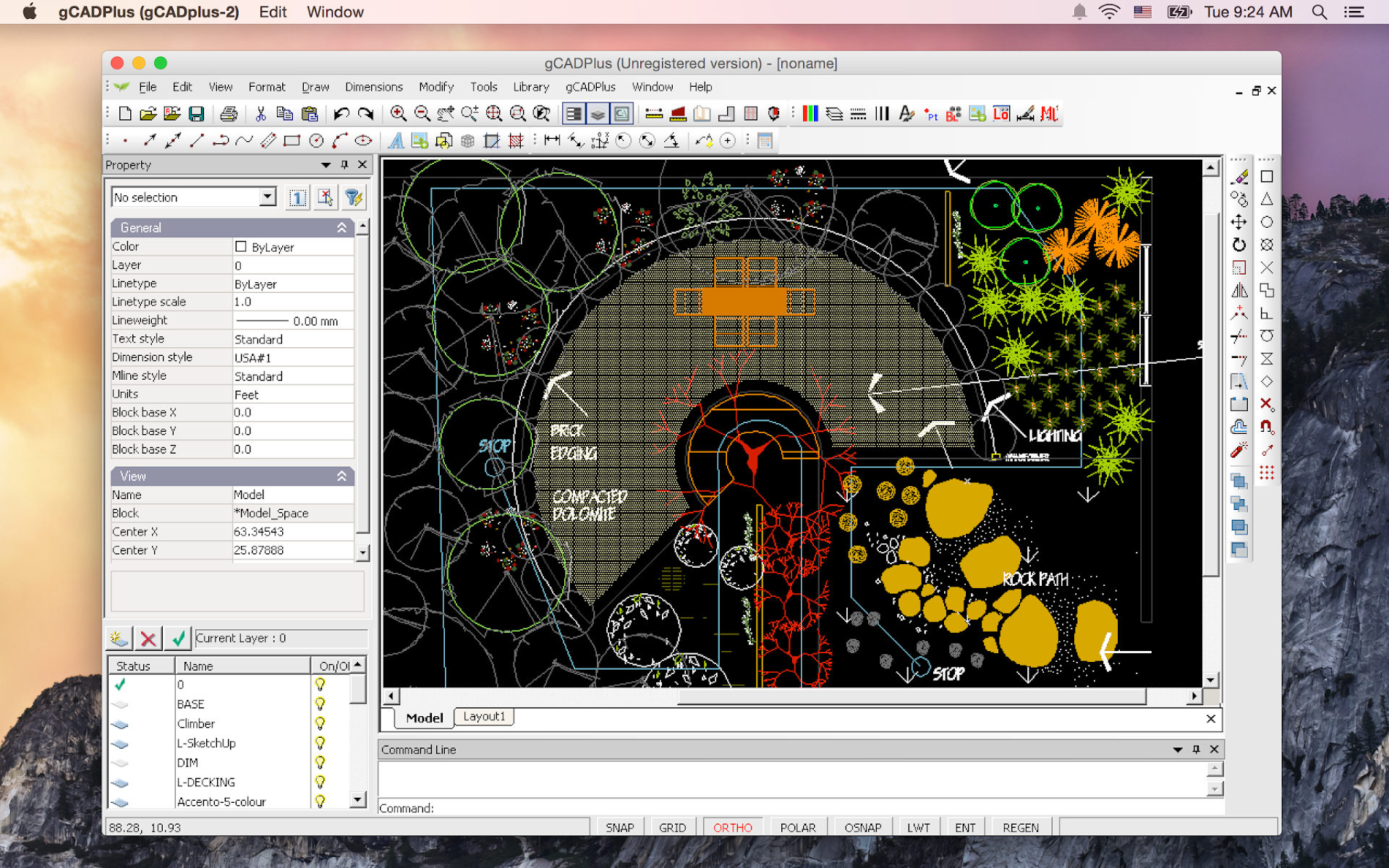Click the Redo arrow icon
Viewport: 1389px width, 868px height.
366,114
